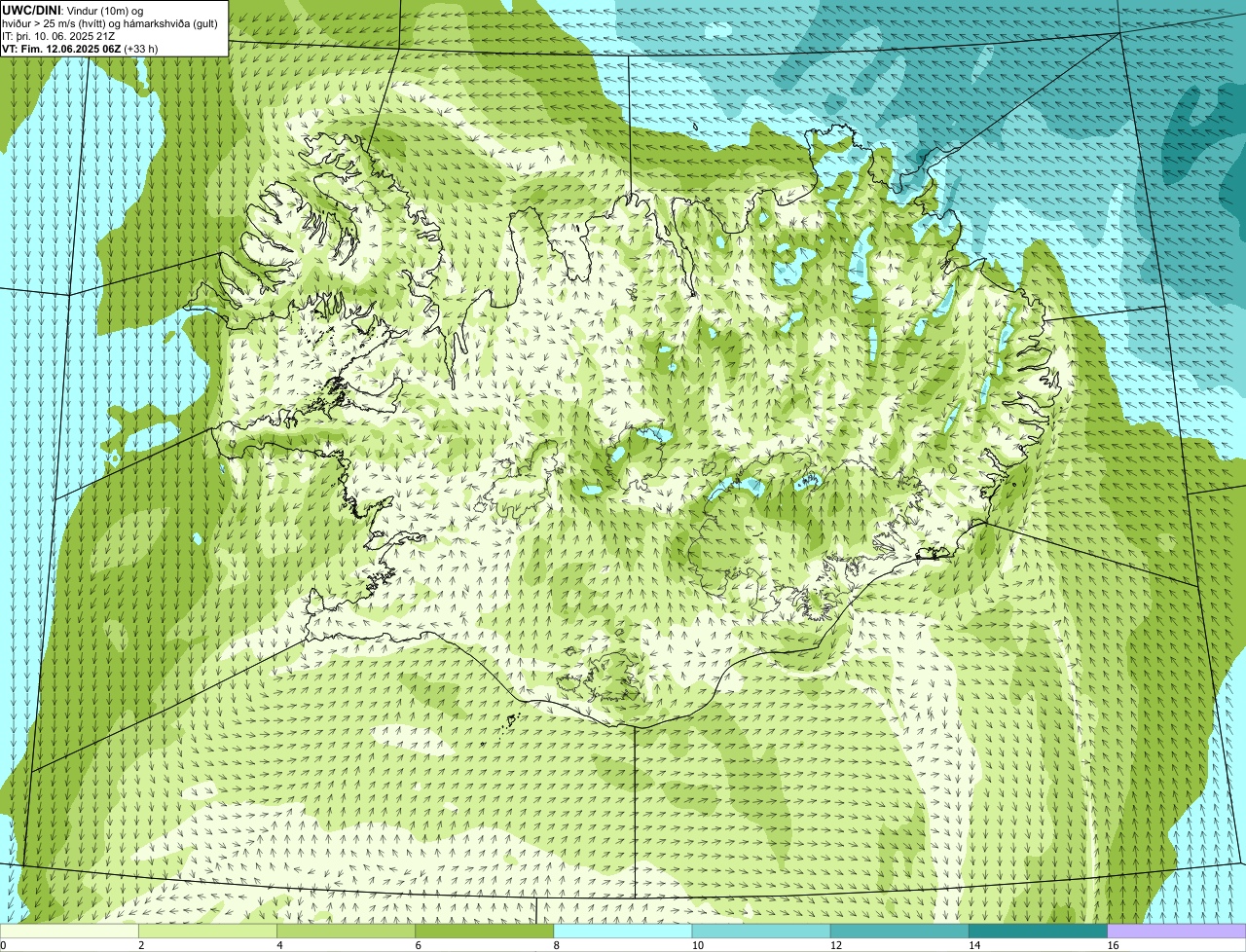1246x952 pixels.
Task: Click the 10–12 m/s turquoise legend swatch
Action: click(761, 931)
